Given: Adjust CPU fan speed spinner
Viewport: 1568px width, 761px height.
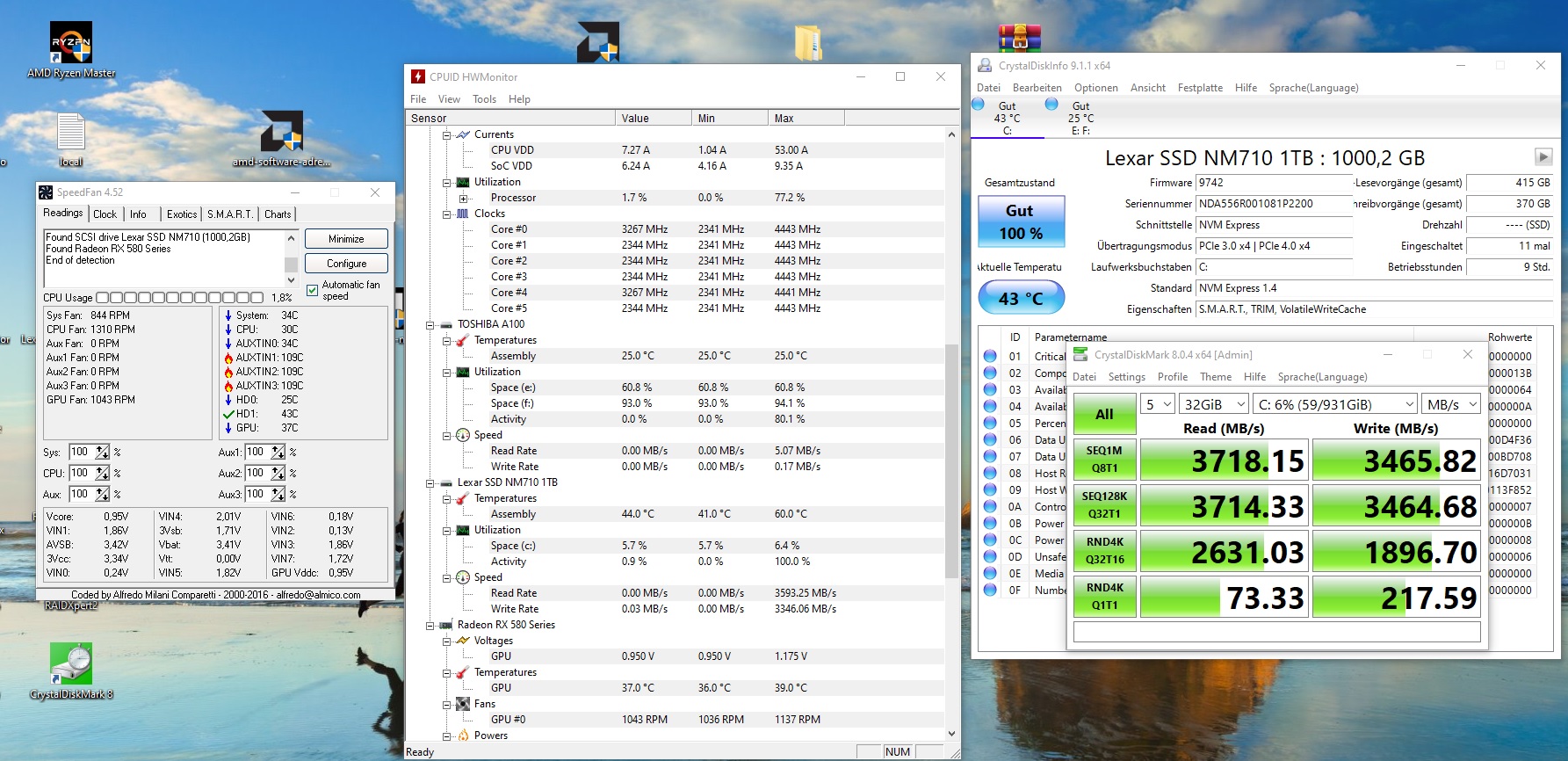Looking at the screenshot, I should coord(103,473).
